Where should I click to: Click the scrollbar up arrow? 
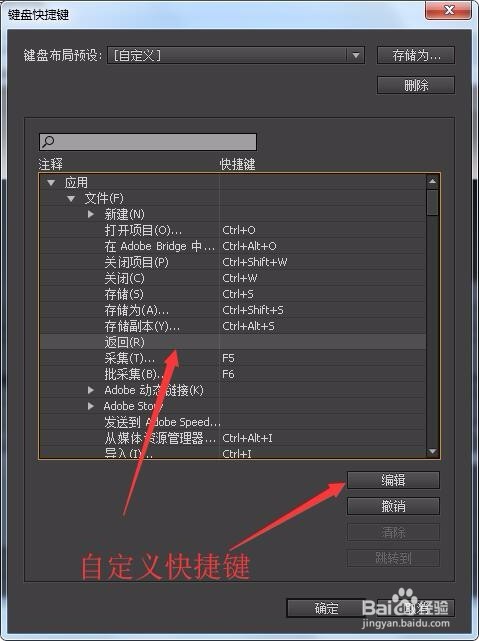coord(432,182)
